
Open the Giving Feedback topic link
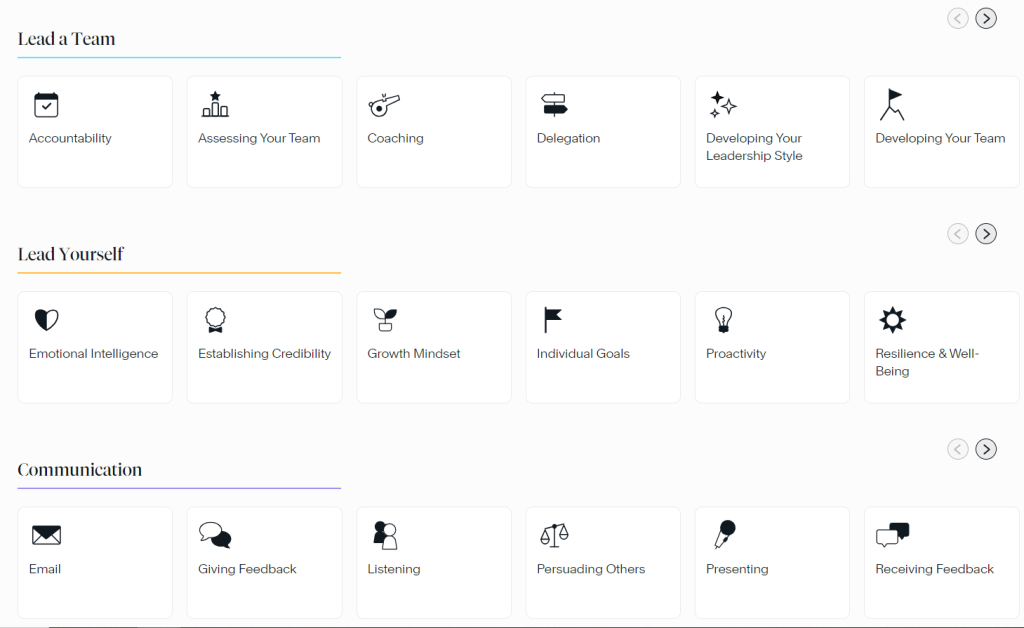(247, 569)
